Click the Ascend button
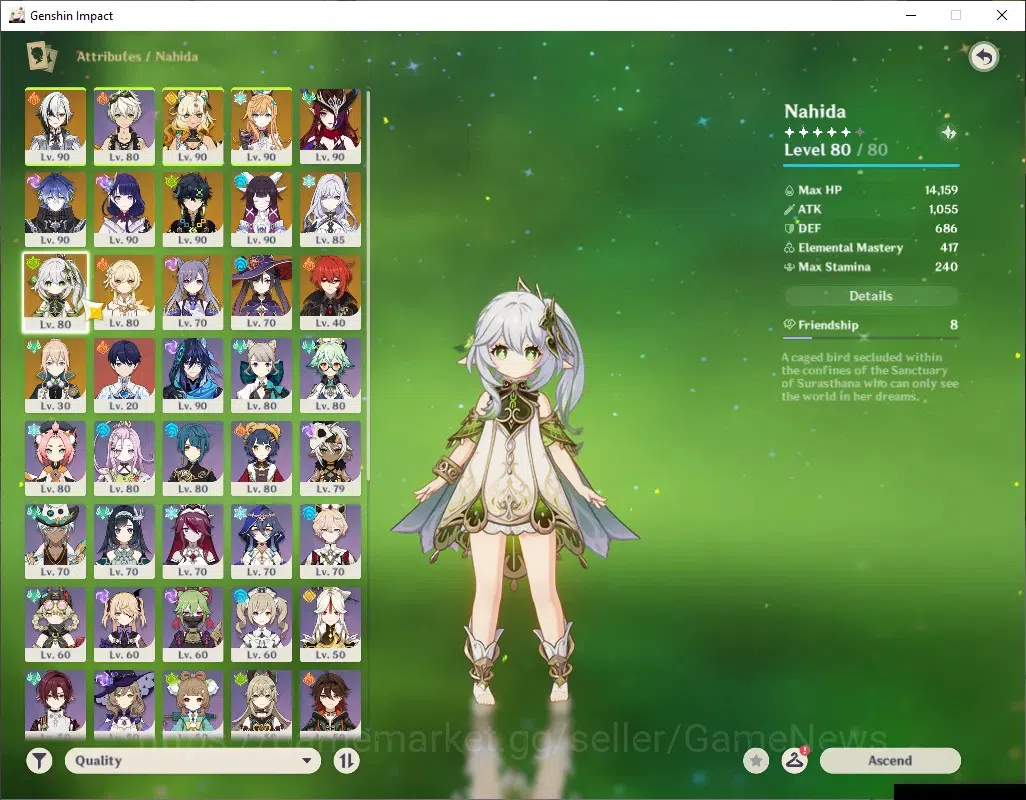The image size is (1026, 800). tap(890, 761)
